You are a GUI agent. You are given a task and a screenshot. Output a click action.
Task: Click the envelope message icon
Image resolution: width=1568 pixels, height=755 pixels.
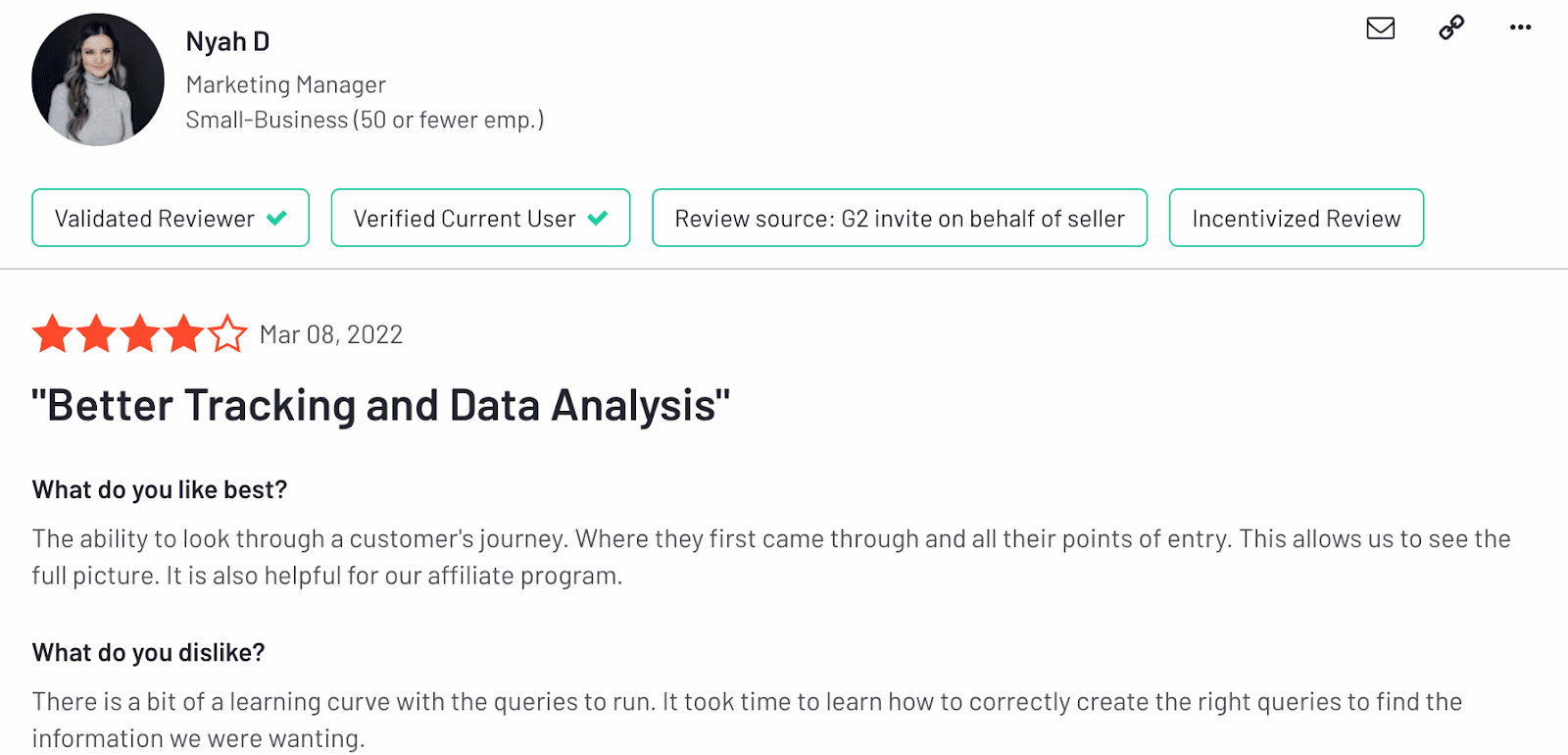pyautogui.click(x=1380, y=27)
